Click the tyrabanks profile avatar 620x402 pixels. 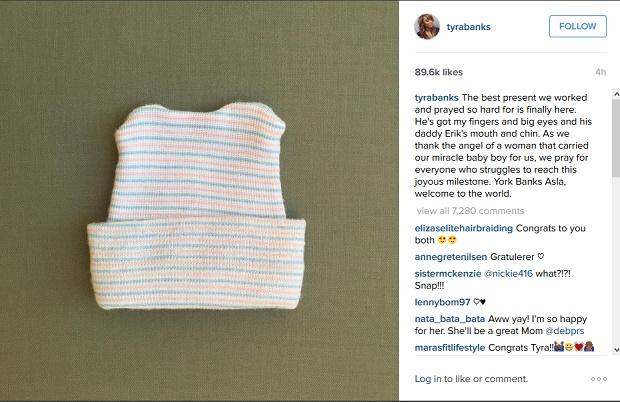(x=427, y=26)
